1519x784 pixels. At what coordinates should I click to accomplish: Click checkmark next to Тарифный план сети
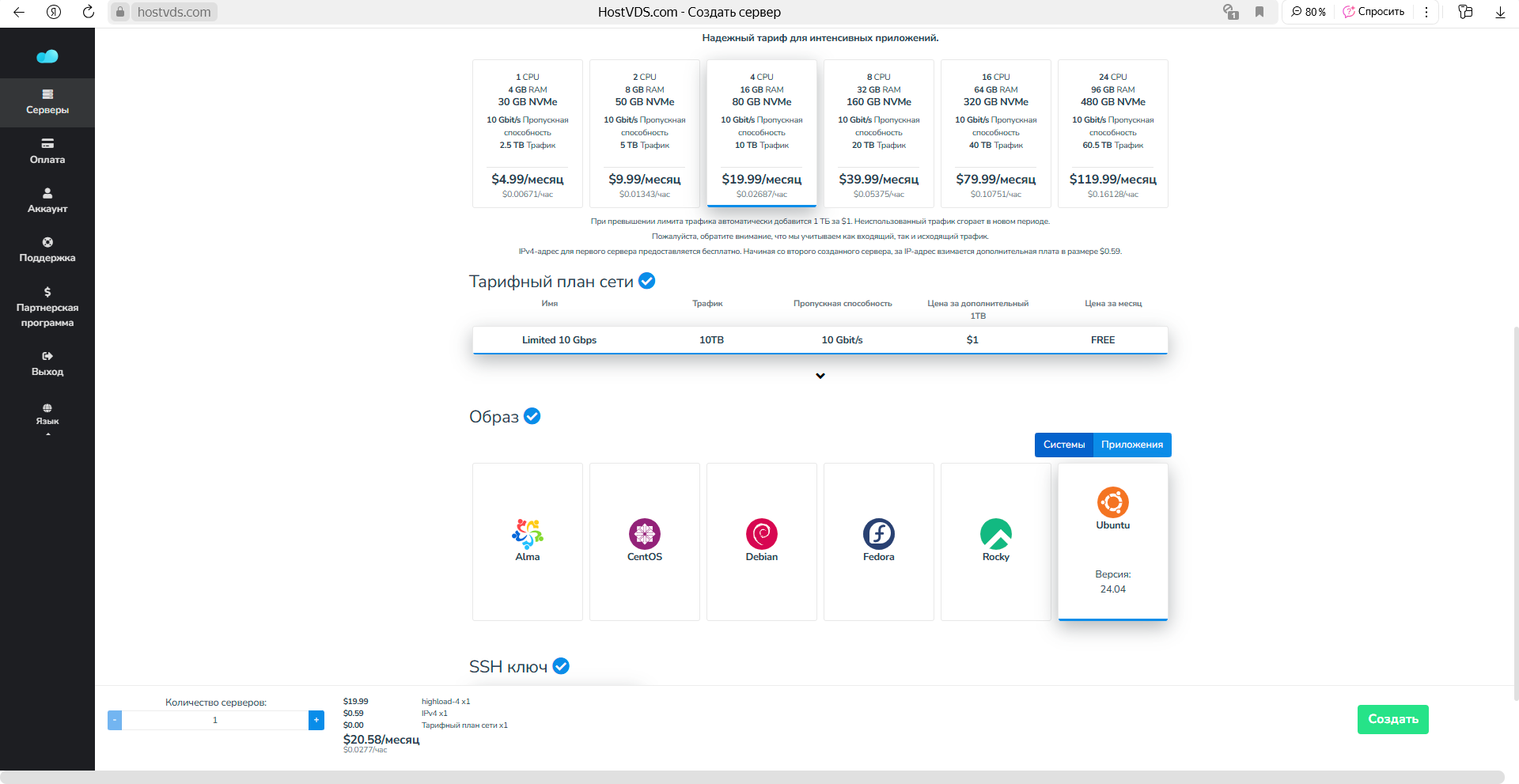[x=646, y=281]
